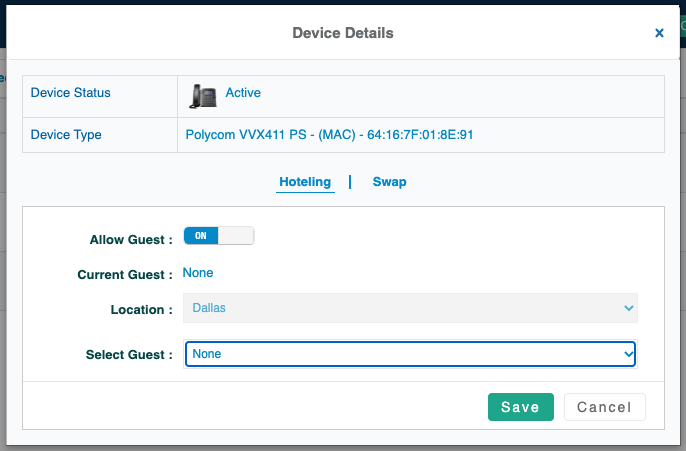Switch to the Swap tab
This screenshot has width=686, height=451.
pos(389,182)
